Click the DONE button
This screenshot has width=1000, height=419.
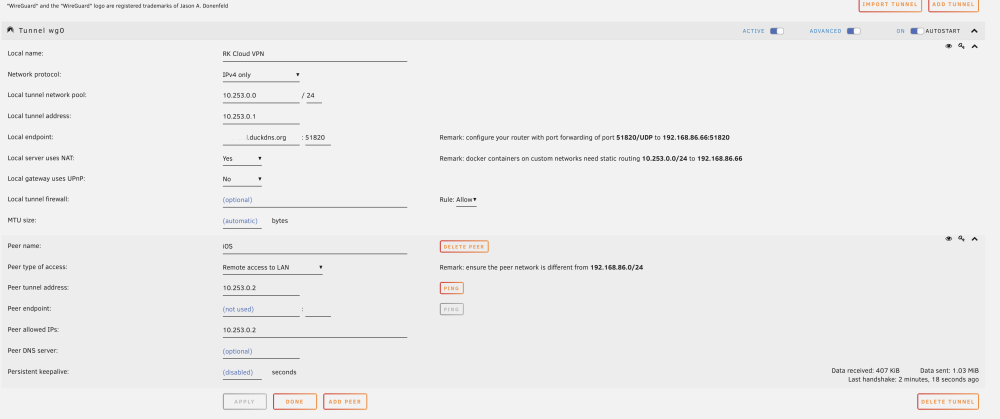click(x=295, y=402)
